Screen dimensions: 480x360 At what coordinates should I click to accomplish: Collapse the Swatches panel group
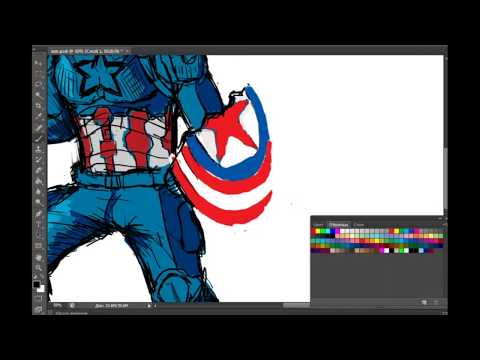click(440, 218)
